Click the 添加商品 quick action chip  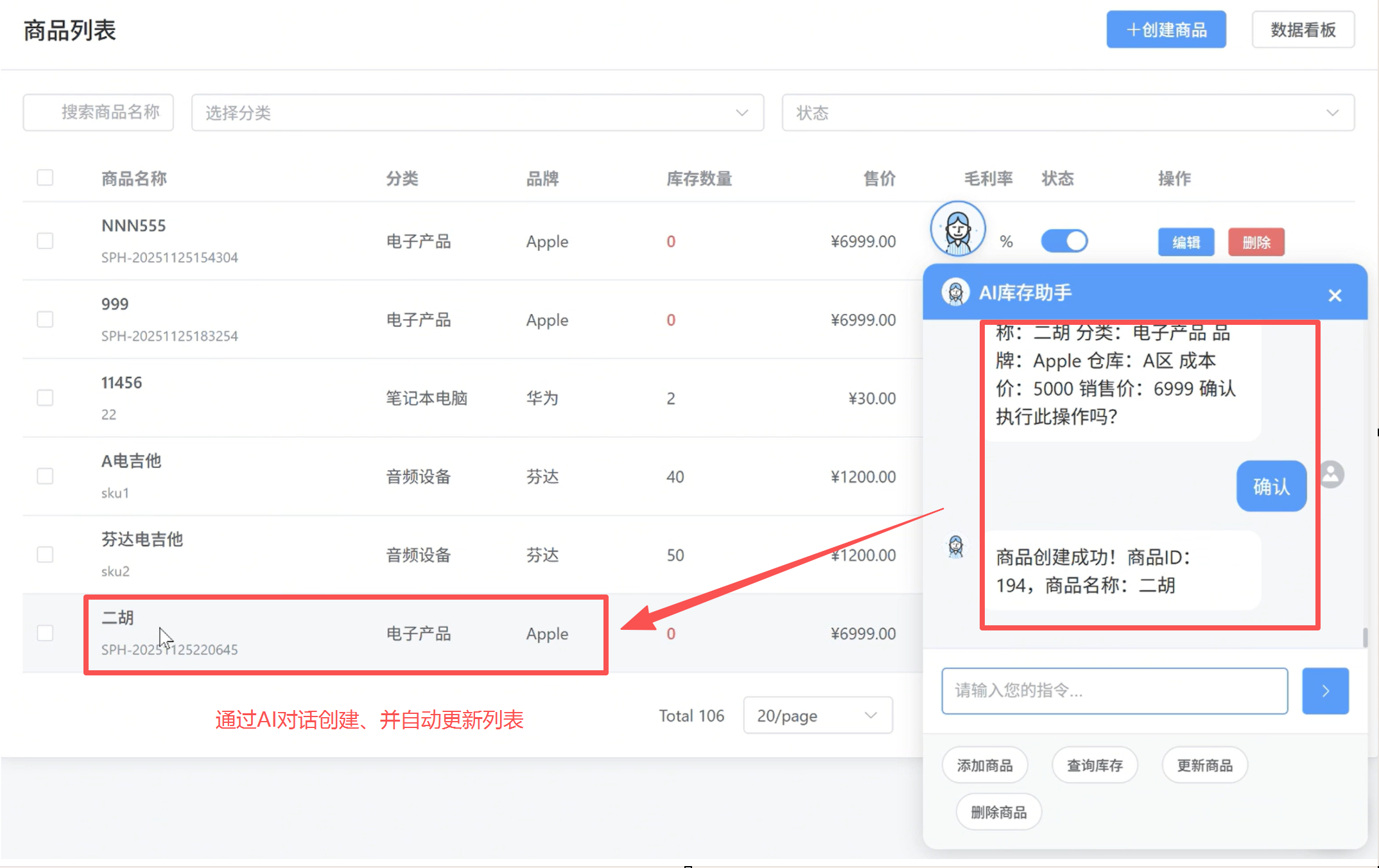[984, 765]
